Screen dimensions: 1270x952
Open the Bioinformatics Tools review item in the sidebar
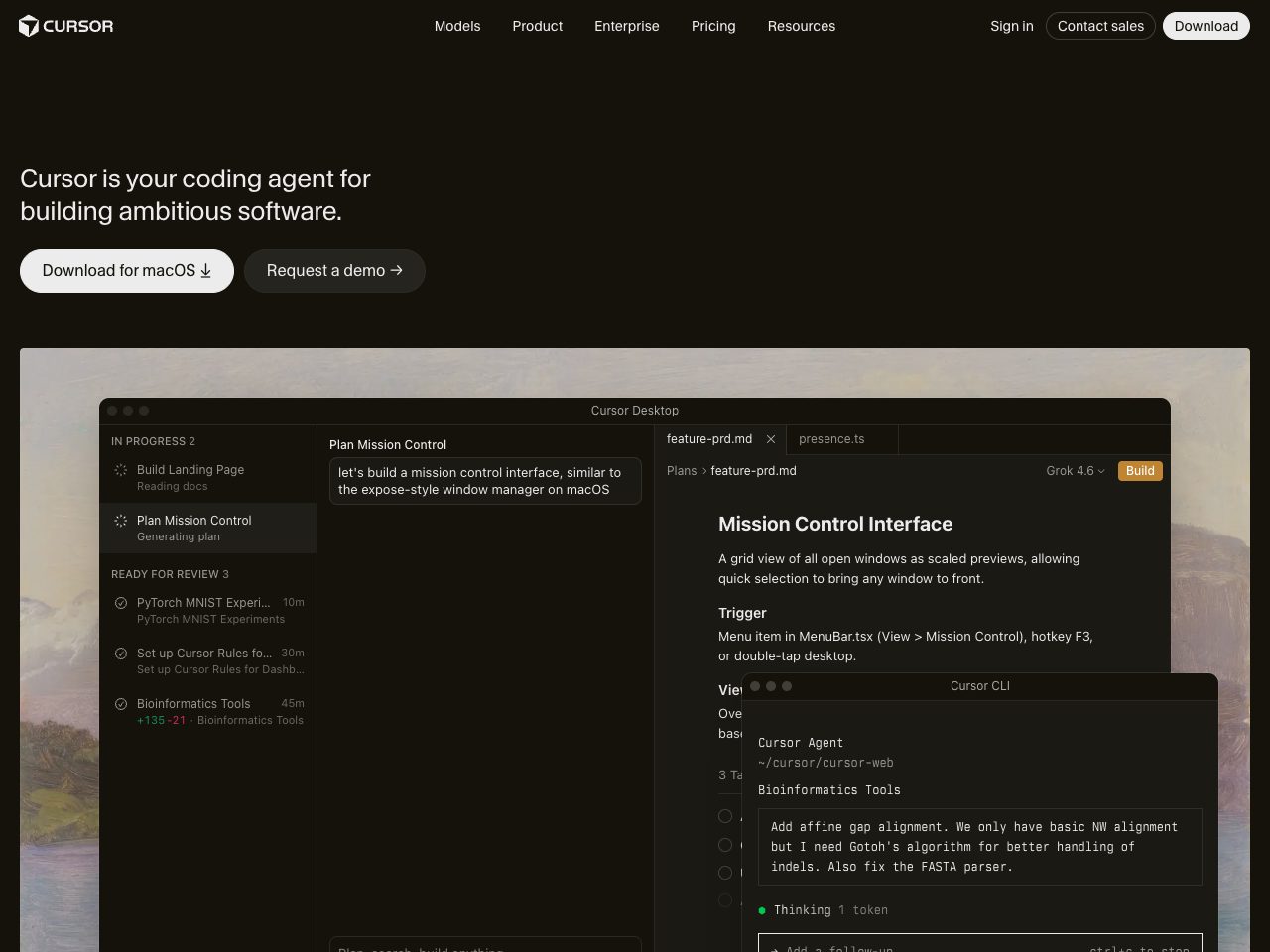(x=208, y=711)
